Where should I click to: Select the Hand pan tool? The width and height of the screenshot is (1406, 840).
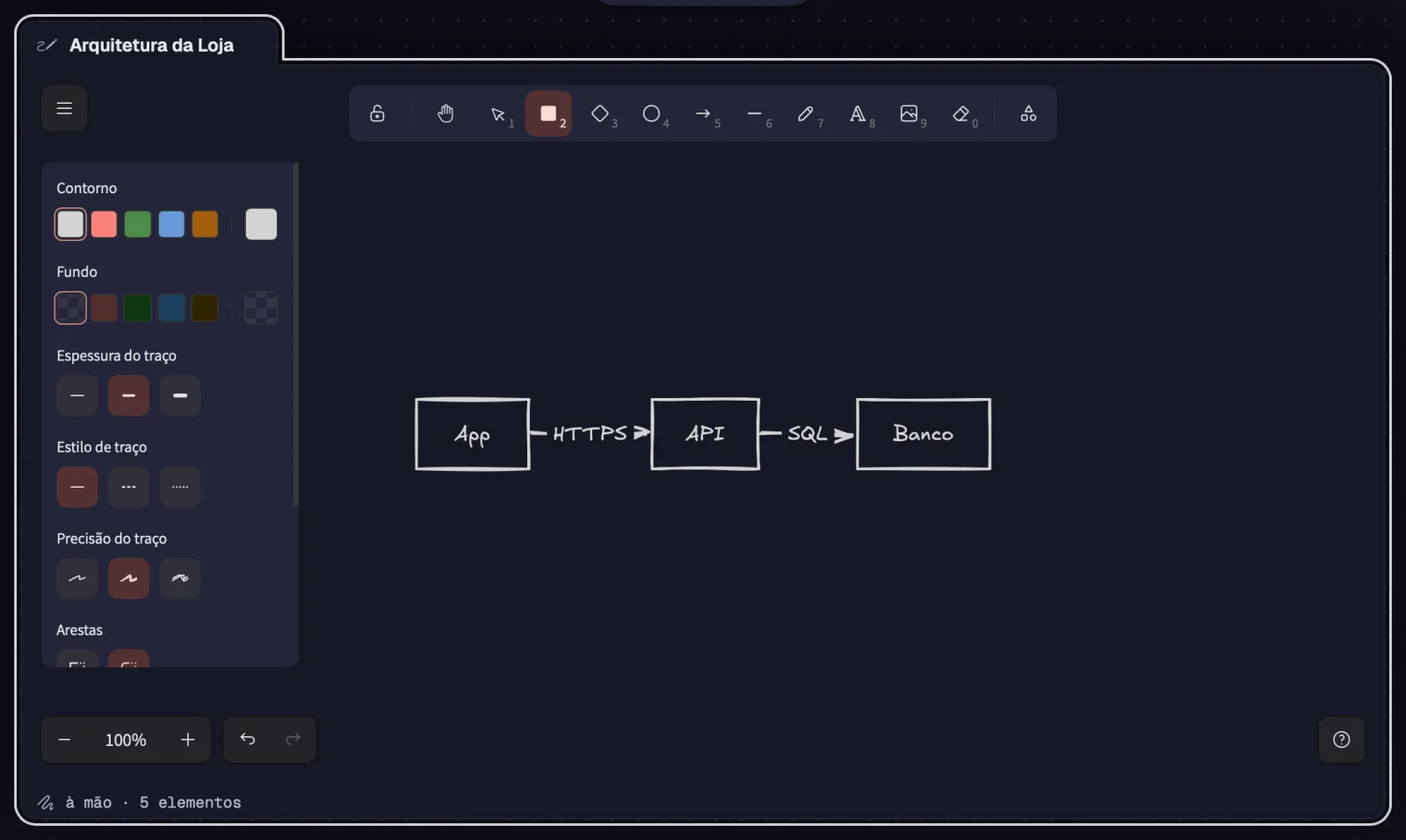coord(446,113)
